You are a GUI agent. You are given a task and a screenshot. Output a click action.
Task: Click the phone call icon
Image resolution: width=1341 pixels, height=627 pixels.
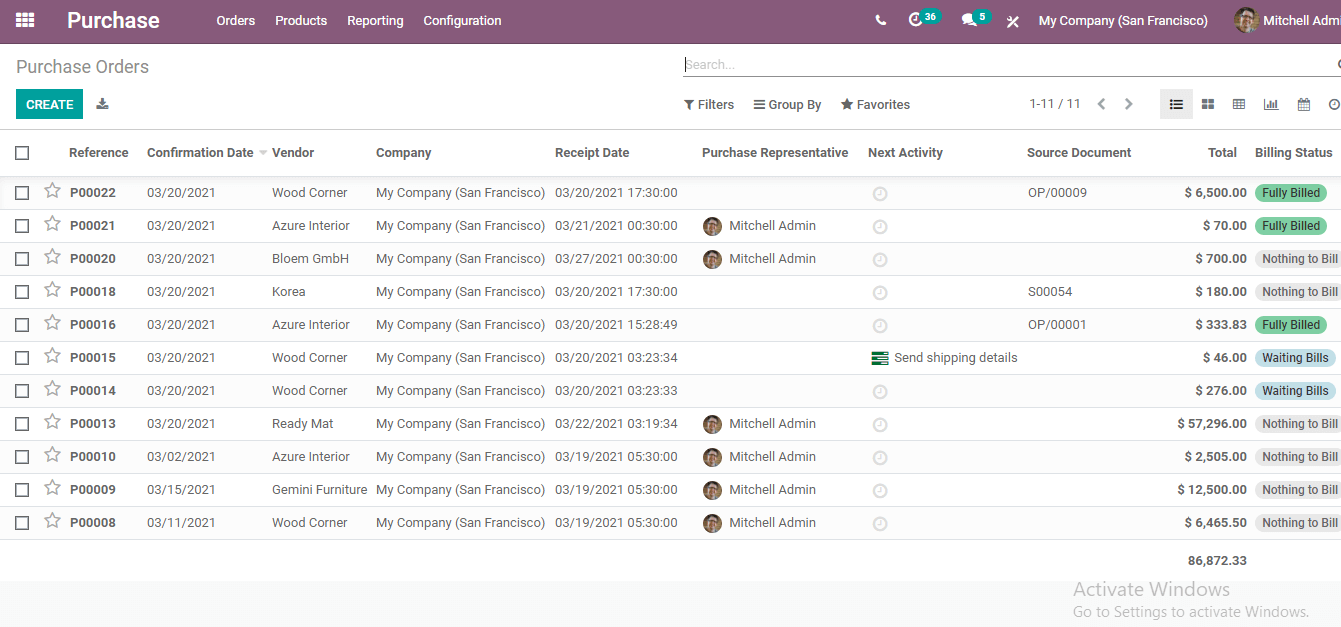pyautogui.click(x=880, y=20)
